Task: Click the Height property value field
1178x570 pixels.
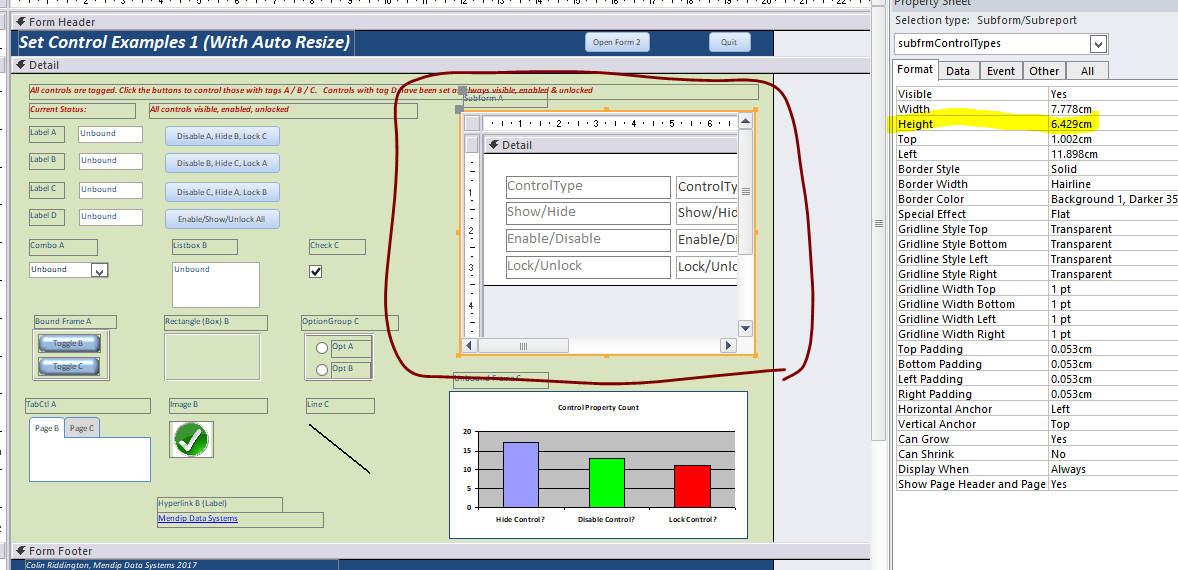Action: click(1110, 124)
